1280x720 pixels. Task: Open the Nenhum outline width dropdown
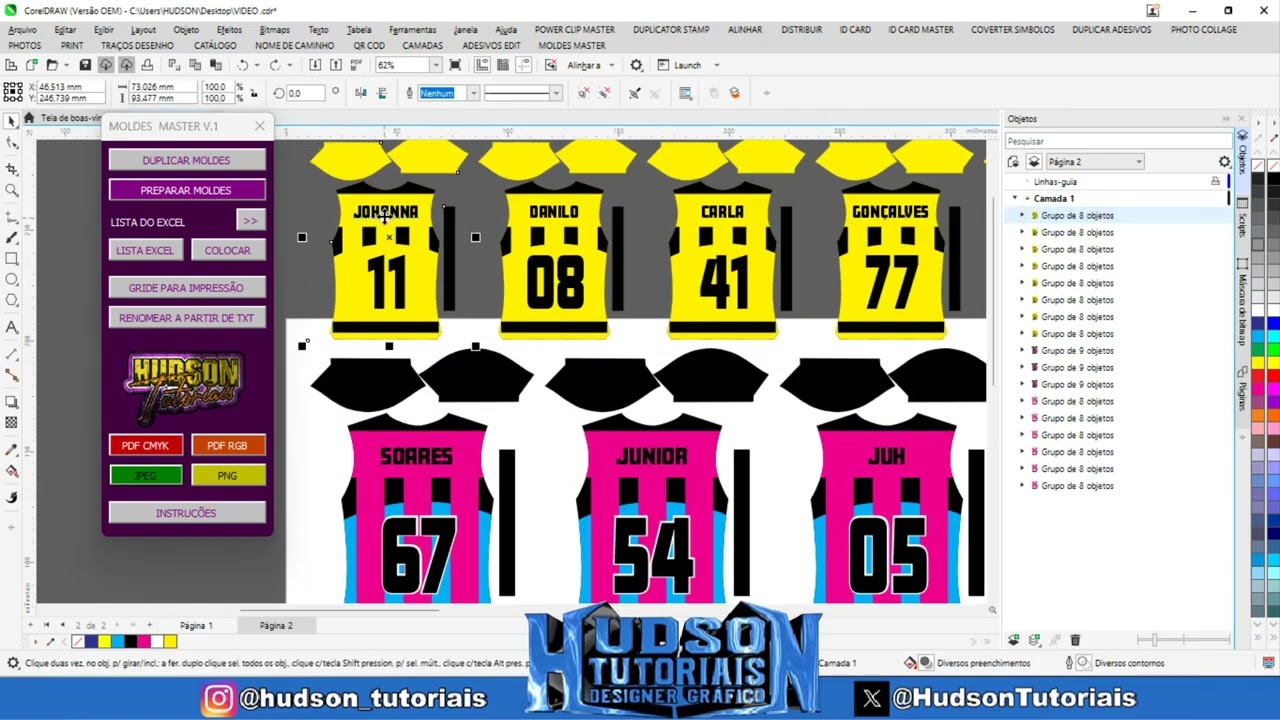click(473, 93)
